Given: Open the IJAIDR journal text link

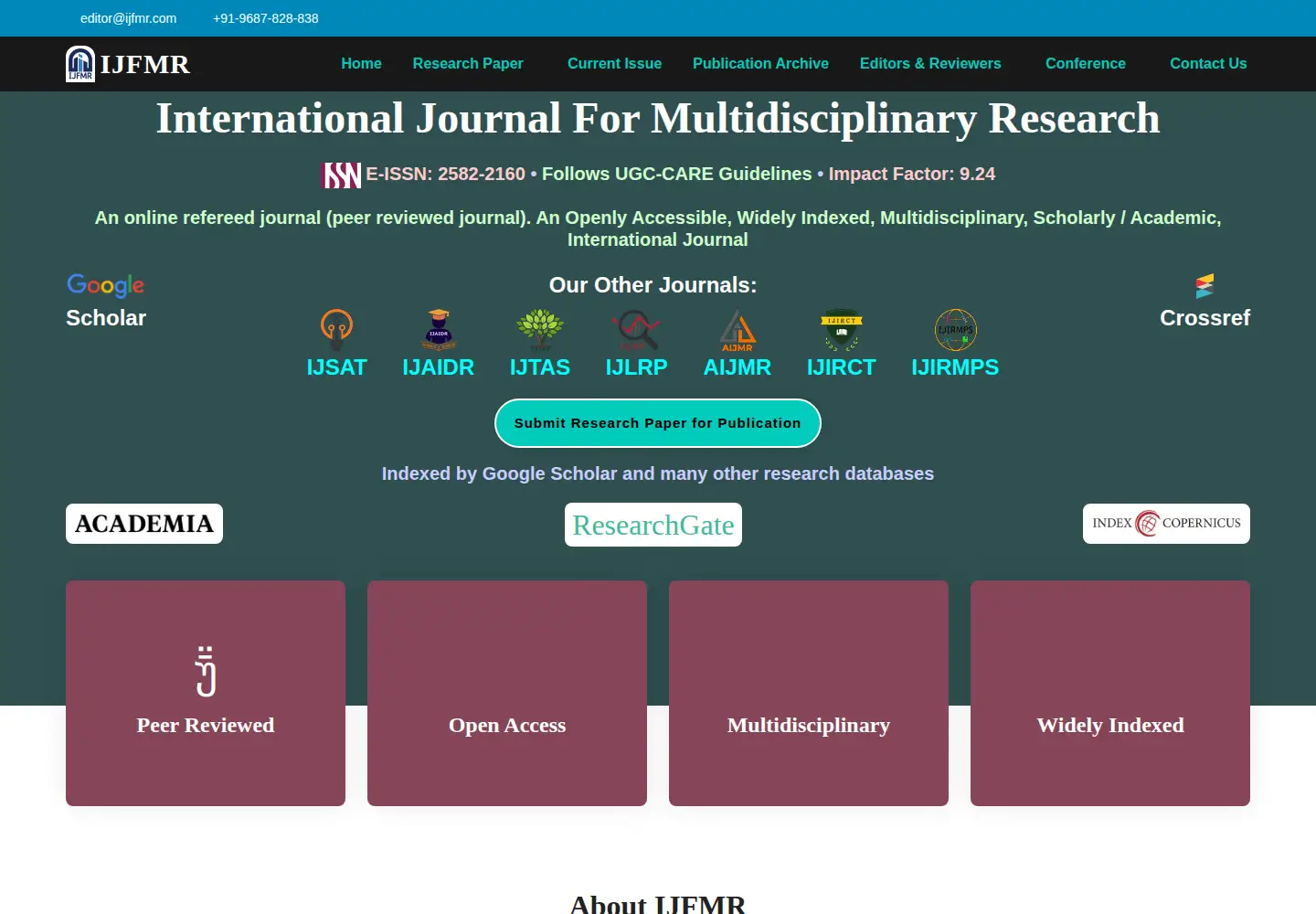Looking at the screenshot, I should 439,367.
